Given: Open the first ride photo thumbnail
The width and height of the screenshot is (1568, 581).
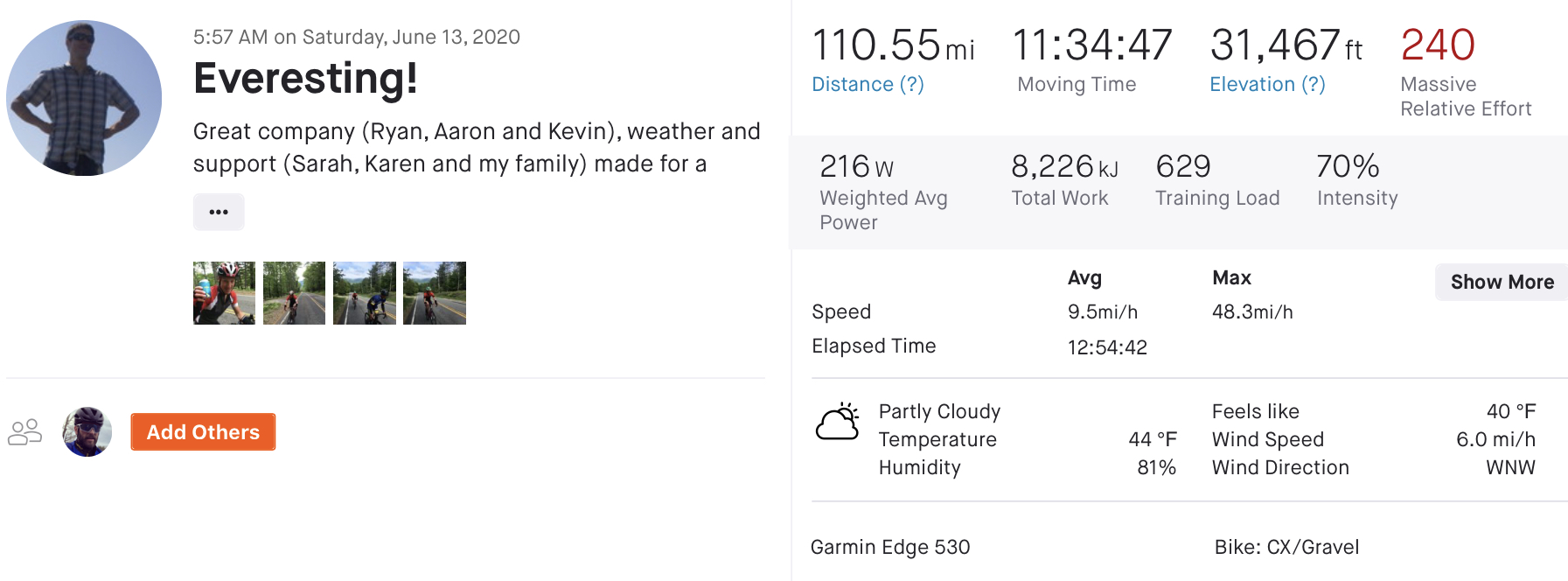Looking at the screenshot, I should tap(224, 293).
